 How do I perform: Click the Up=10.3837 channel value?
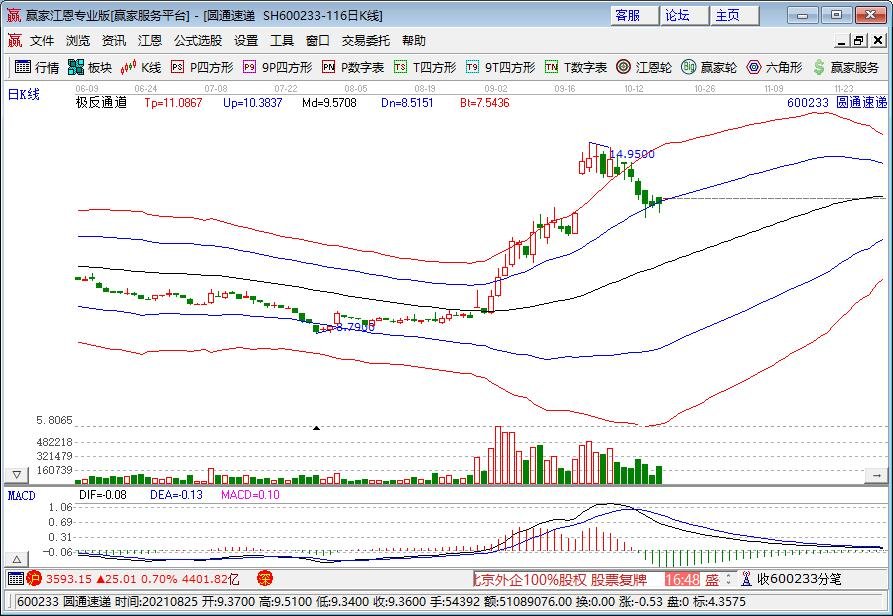[252, 103]
